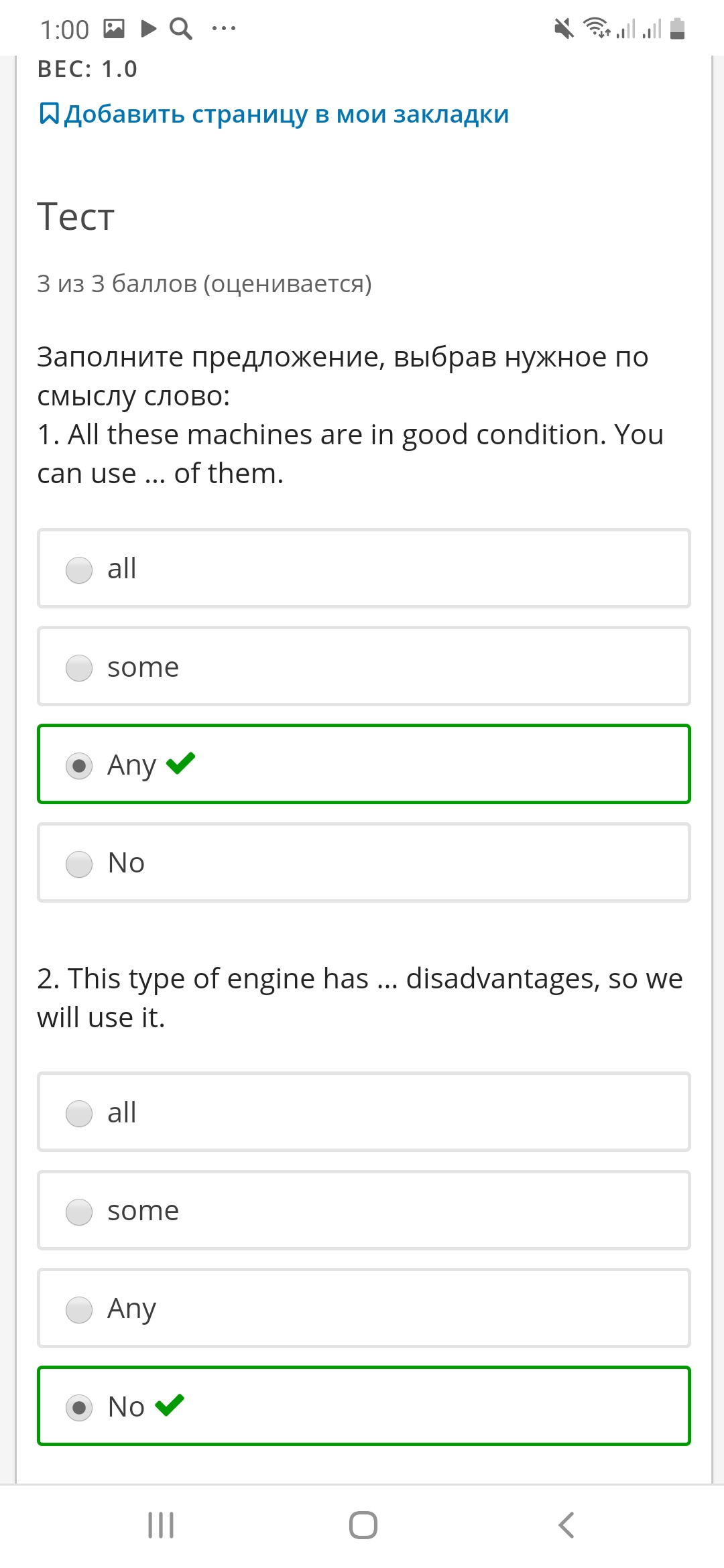Image resolution: width=724 pixels, height=1568 pixels.
Task: Tap the bookmark icon before Добавить страницу
Action: coord(49,114)
